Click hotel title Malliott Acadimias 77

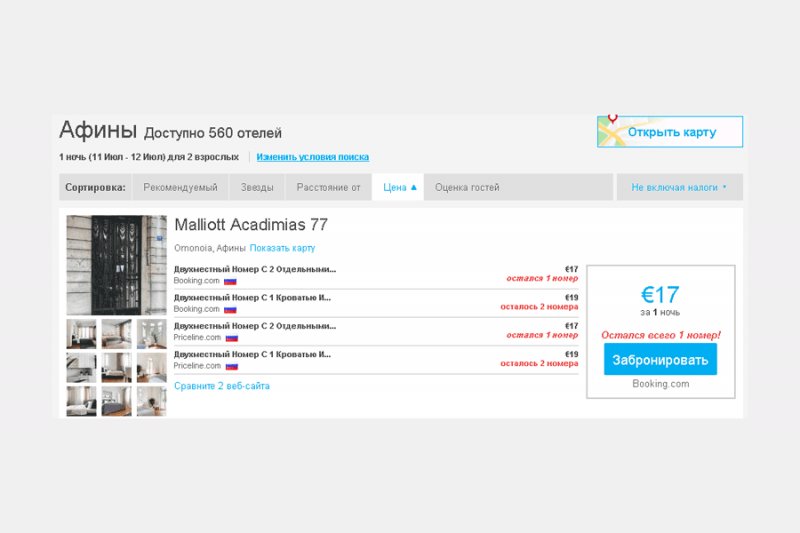[250, 225]
